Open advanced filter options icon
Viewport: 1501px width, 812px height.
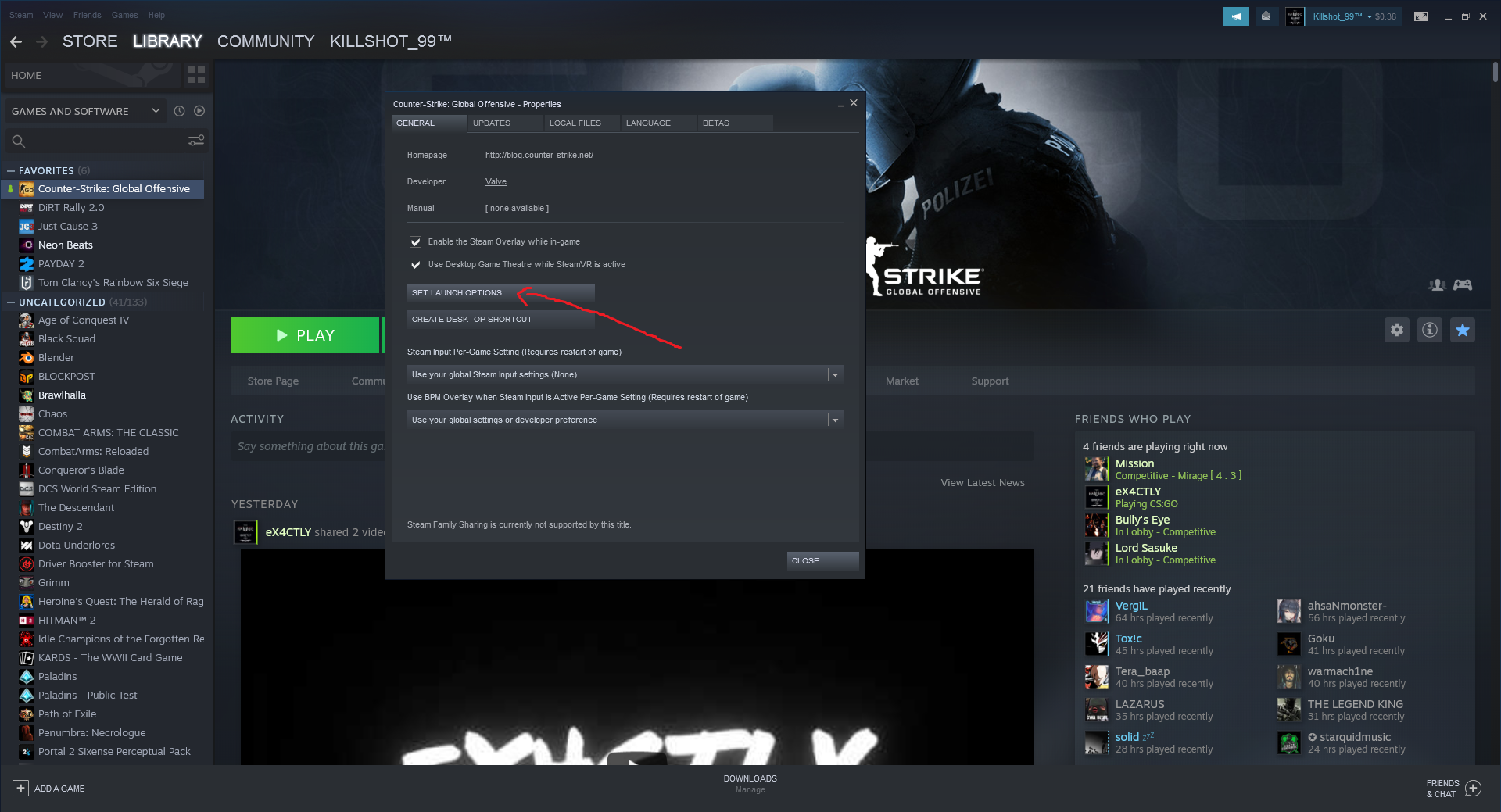[x=196, y=141]
